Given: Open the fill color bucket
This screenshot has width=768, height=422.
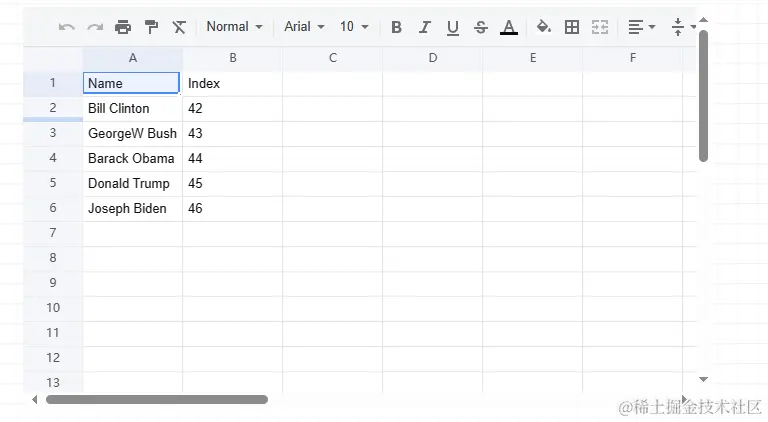Looking at the screenshot, I should [x=543, y=26].
